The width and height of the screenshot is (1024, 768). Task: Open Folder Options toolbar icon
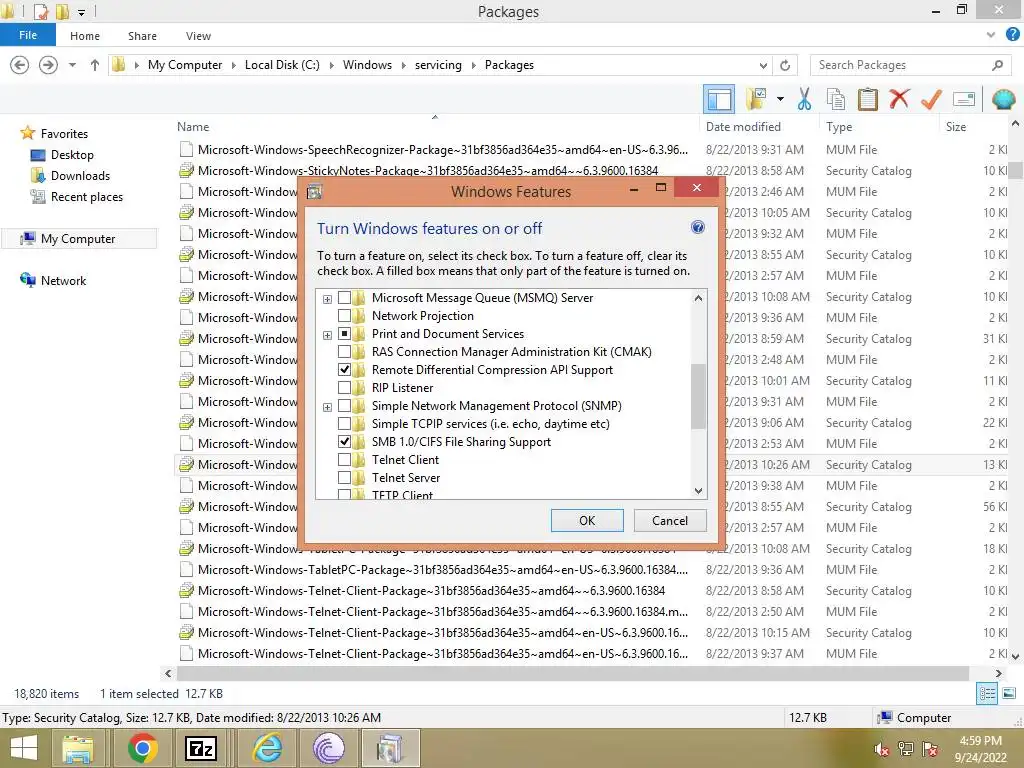[x=756, y=99]
